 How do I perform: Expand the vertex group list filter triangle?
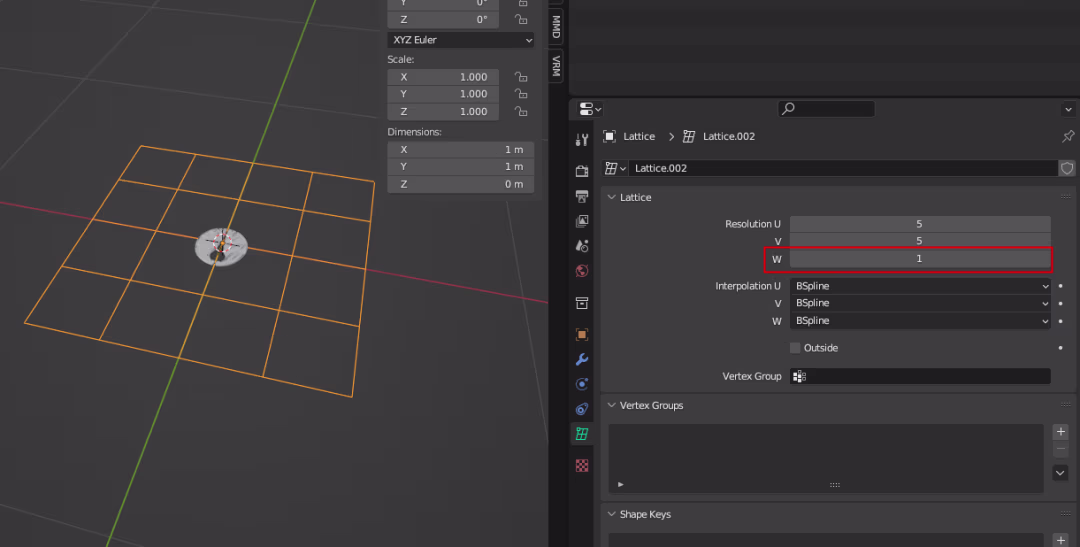tap(621, 484)
